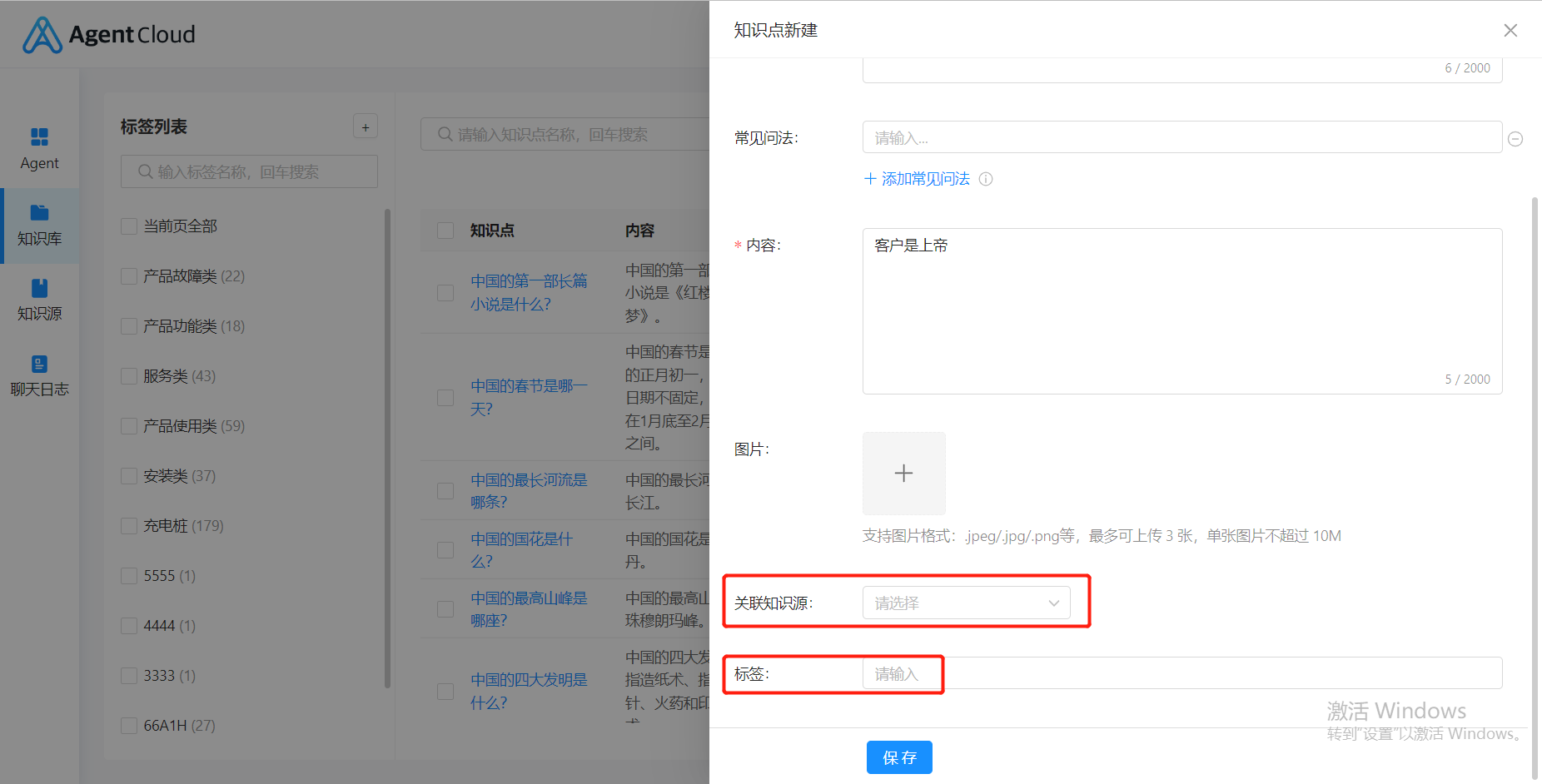This screenshot has width=1542, height=784.
Task: Click into the 内容 text area
Action: (1182, 311)
